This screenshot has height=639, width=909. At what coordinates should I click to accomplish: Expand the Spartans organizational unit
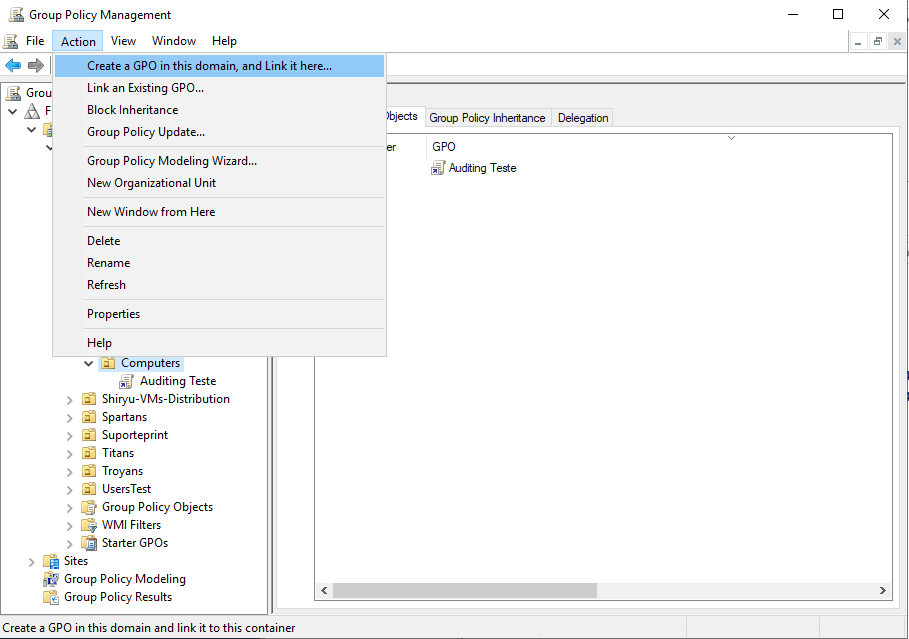[70, 417]
